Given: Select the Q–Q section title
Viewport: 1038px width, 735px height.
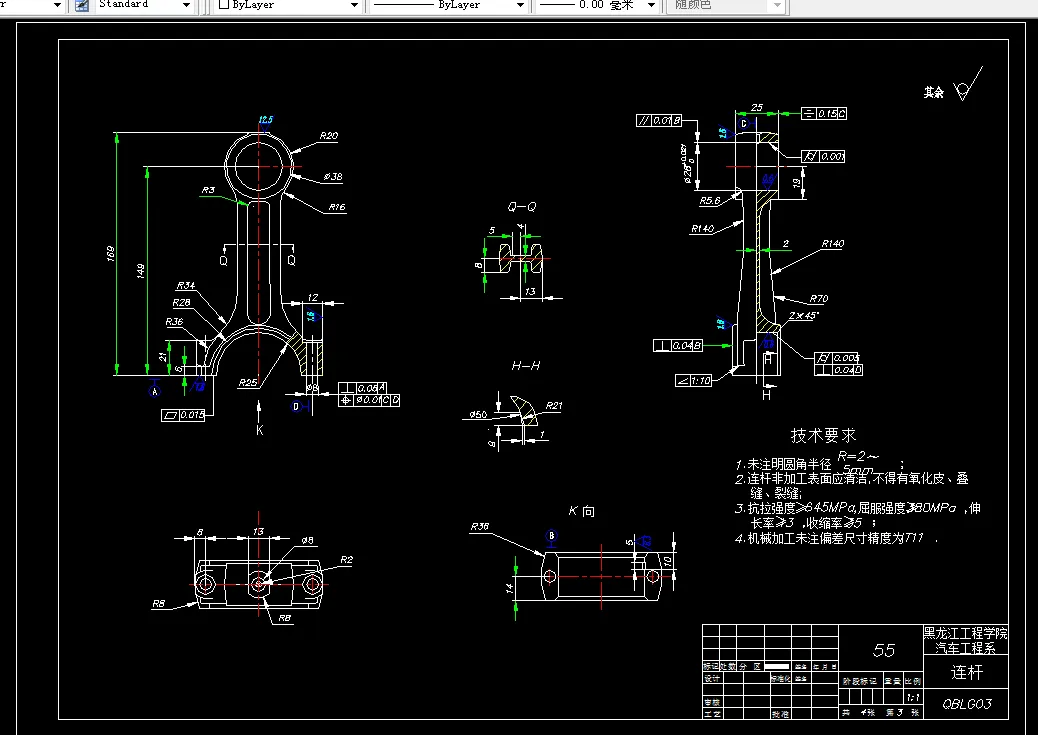Looking at the screenshot, I should [522, 207].
